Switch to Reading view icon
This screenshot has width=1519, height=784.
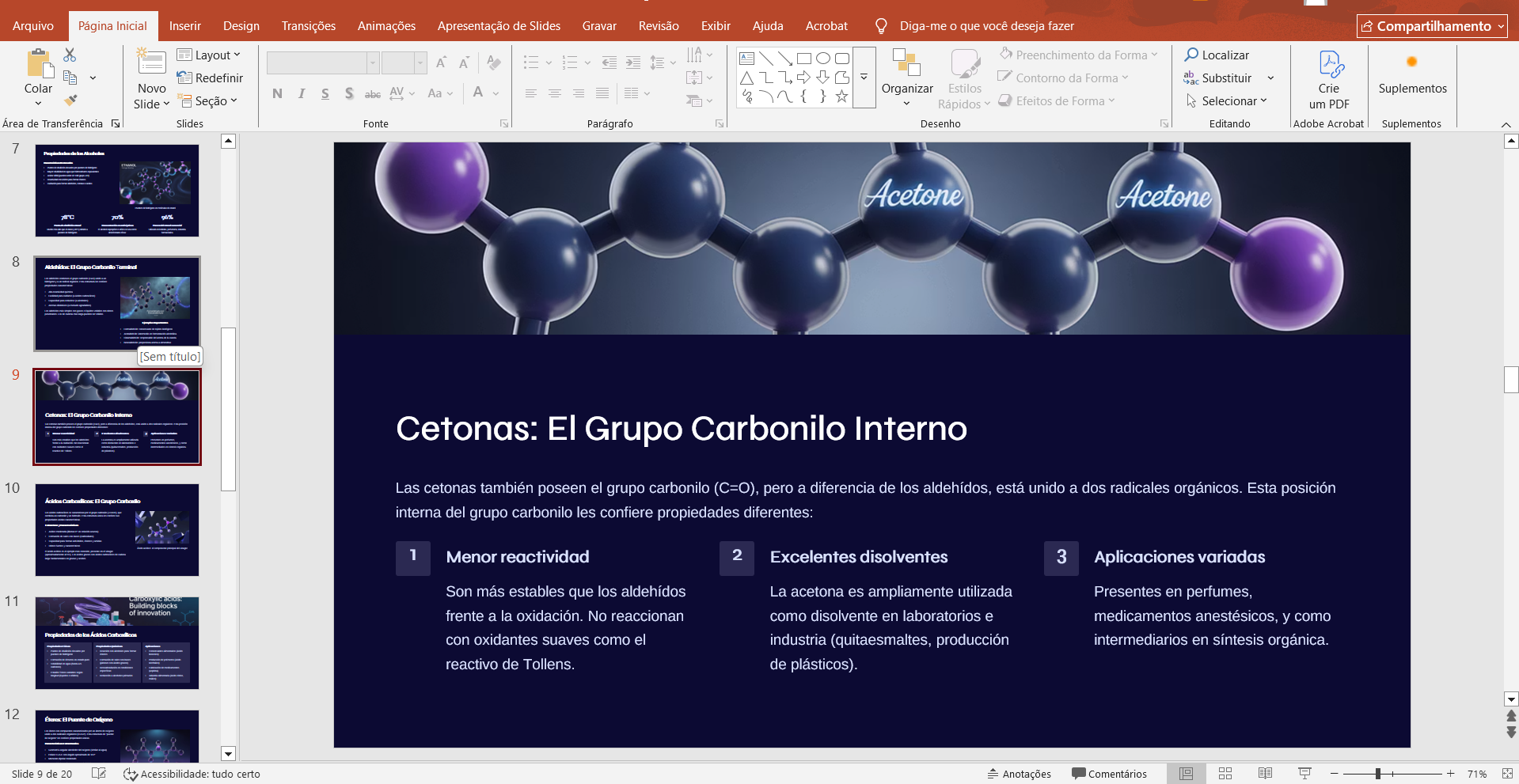(1265, 774)
